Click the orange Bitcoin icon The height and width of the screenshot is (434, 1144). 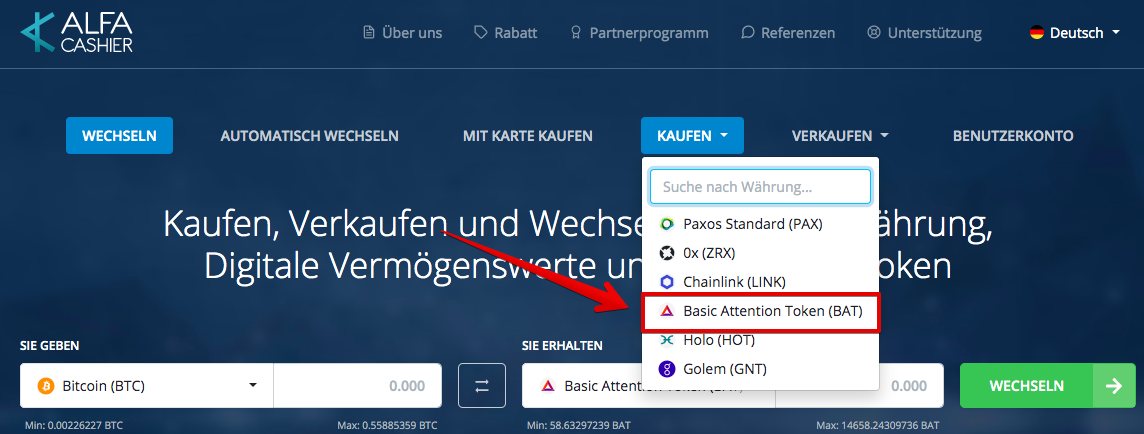[x=45, y=386]
